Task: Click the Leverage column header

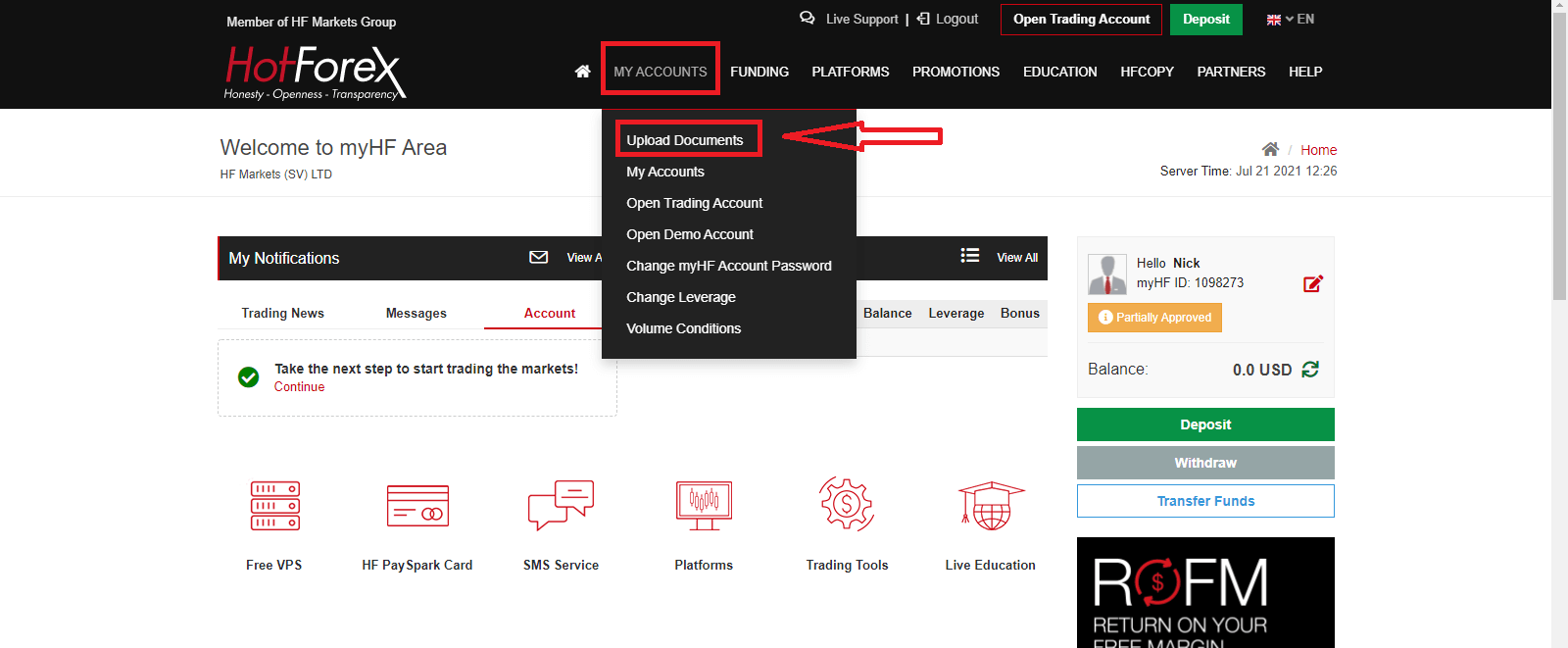Action: click(956, 313)
